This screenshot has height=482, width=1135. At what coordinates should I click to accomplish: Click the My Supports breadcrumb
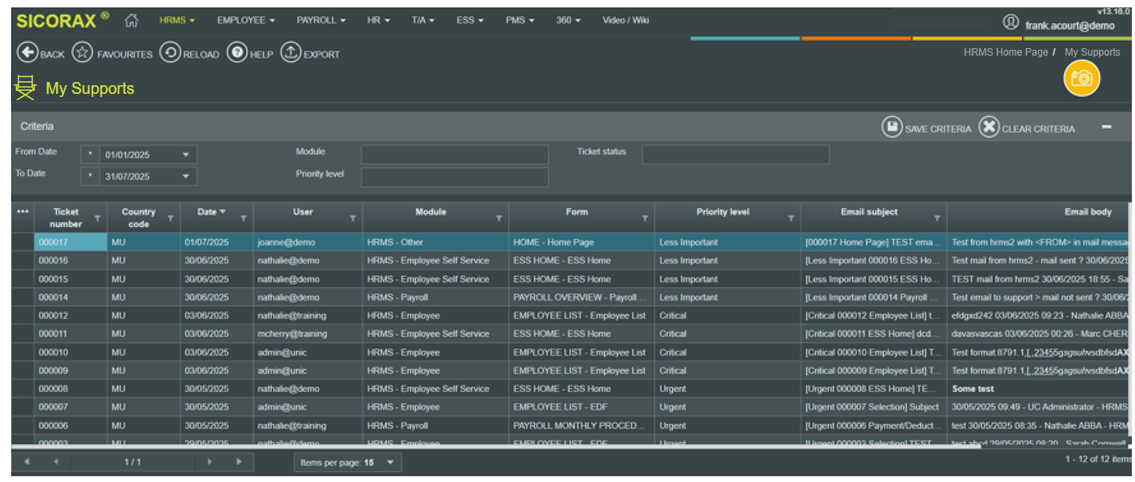[1092, 52]
